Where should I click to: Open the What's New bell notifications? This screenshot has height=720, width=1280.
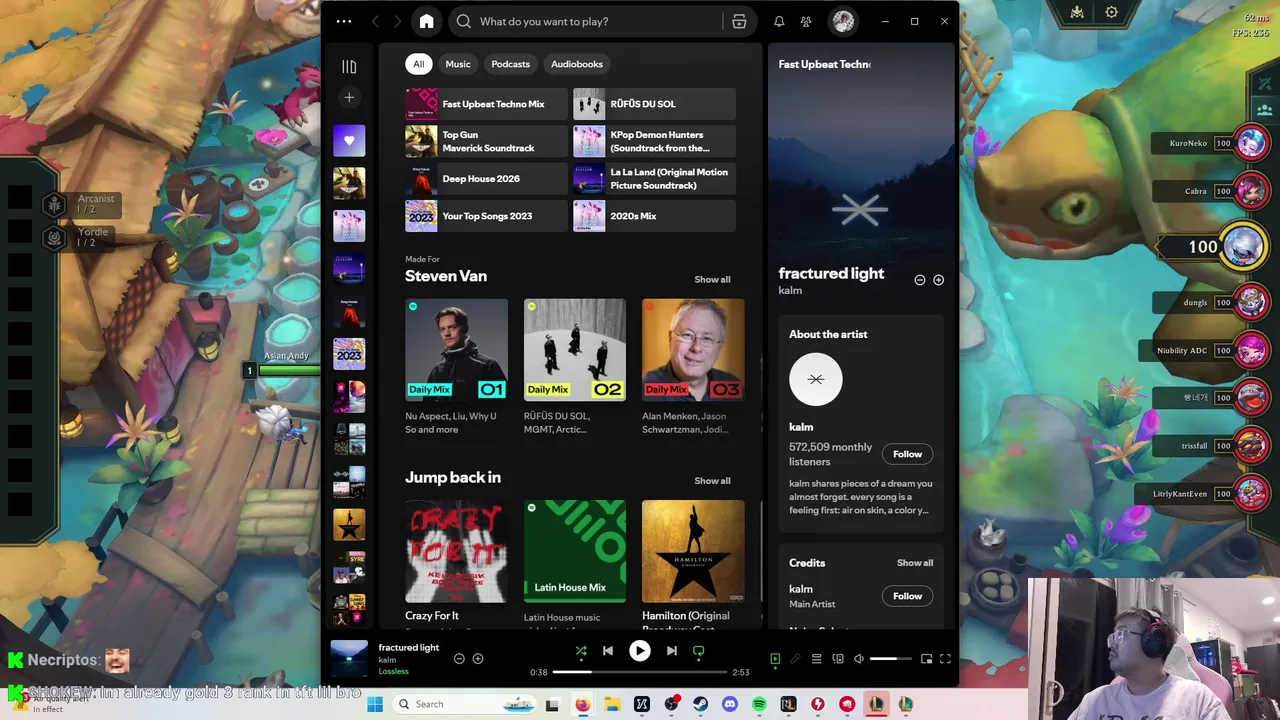pos(779,21)
